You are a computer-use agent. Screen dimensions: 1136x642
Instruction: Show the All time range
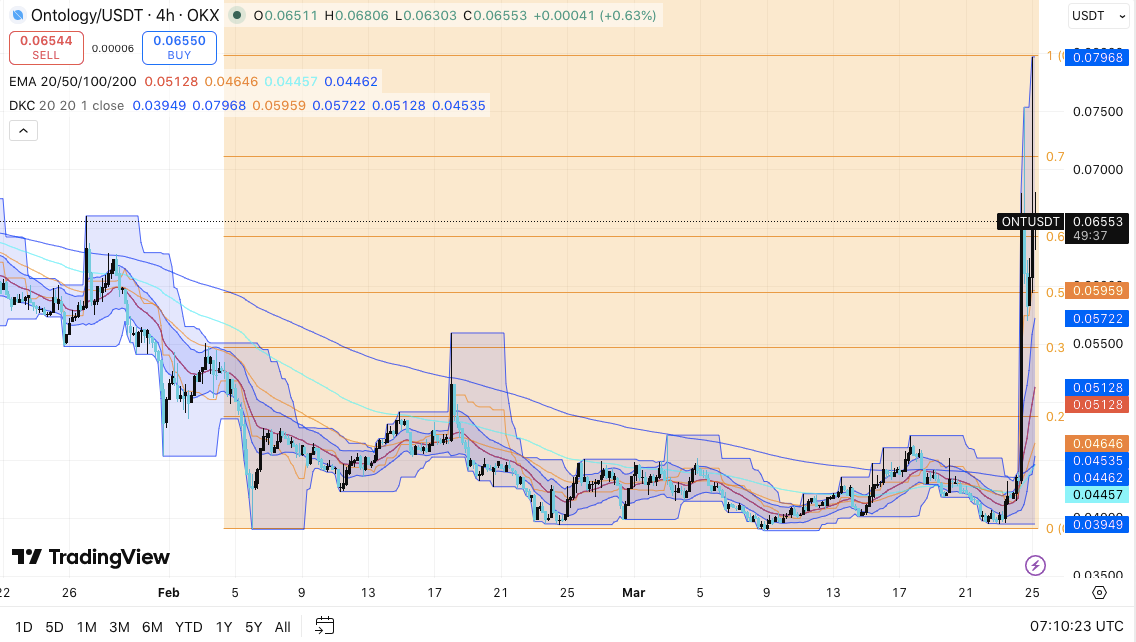[x=282, y=627]
